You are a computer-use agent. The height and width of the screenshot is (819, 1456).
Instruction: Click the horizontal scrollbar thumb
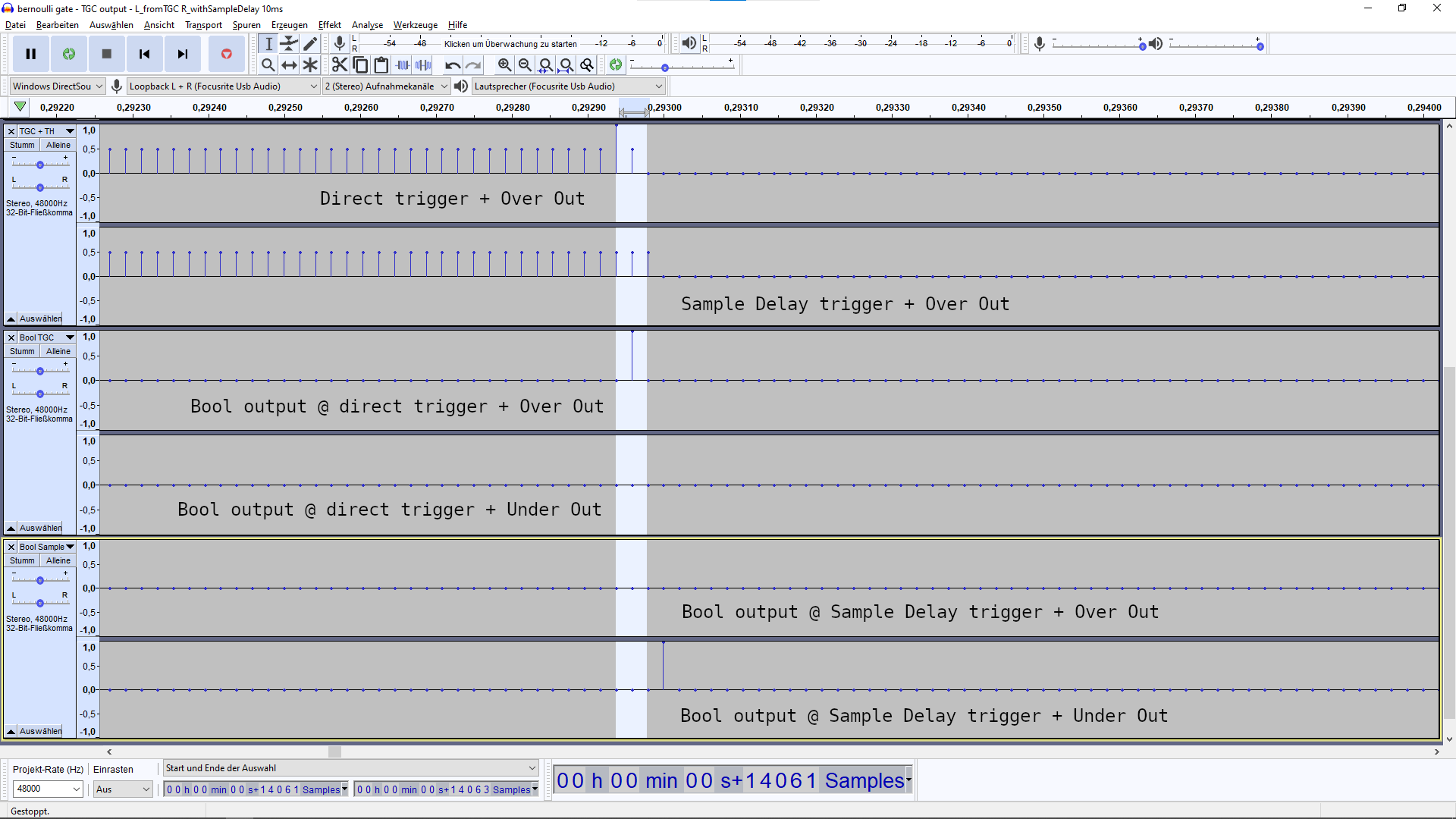[334, 752]
